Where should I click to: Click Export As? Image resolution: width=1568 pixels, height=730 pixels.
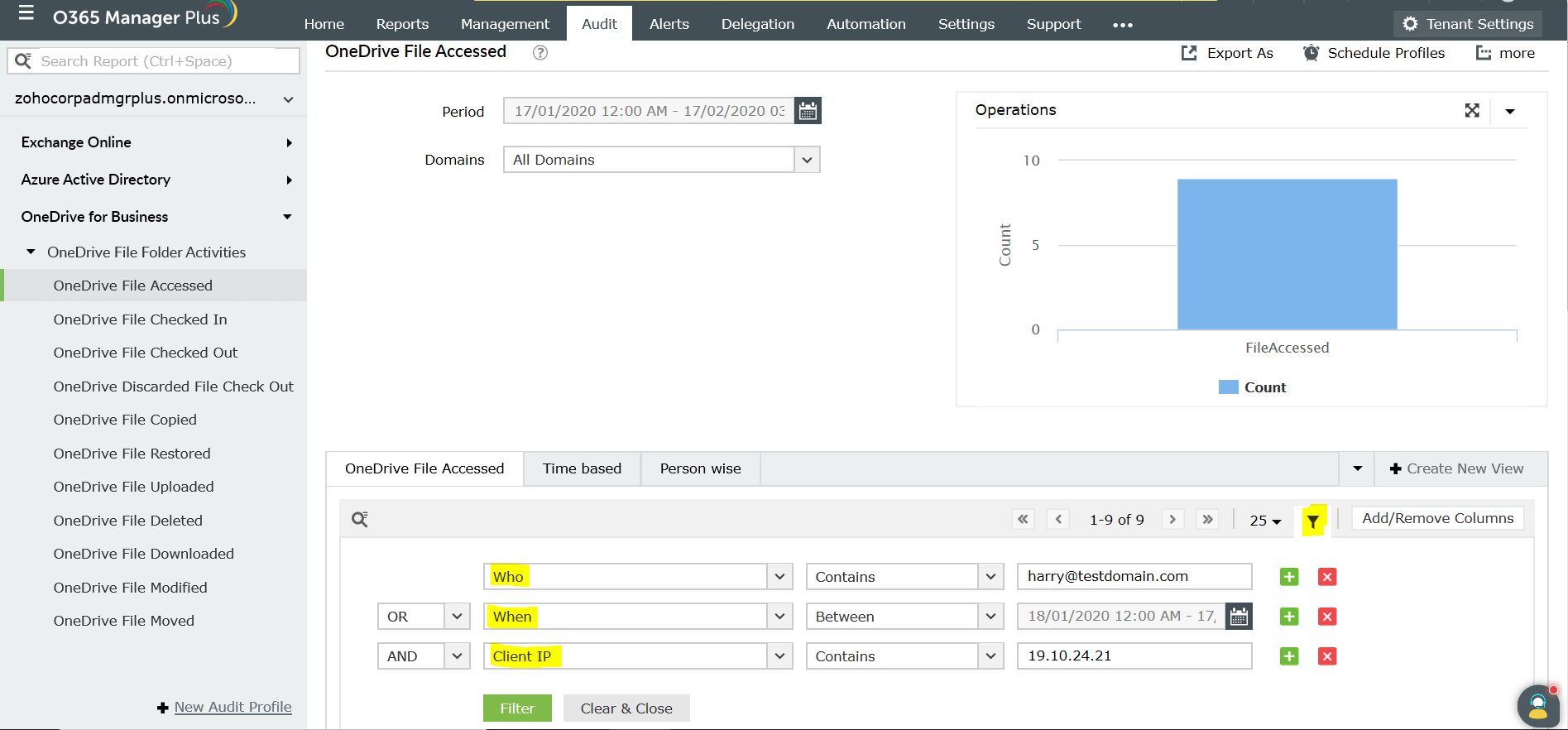(x=1227, y=53)
